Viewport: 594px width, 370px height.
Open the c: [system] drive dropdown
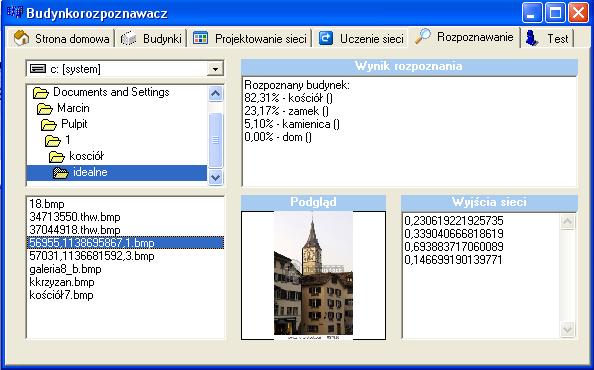point(215,69)
